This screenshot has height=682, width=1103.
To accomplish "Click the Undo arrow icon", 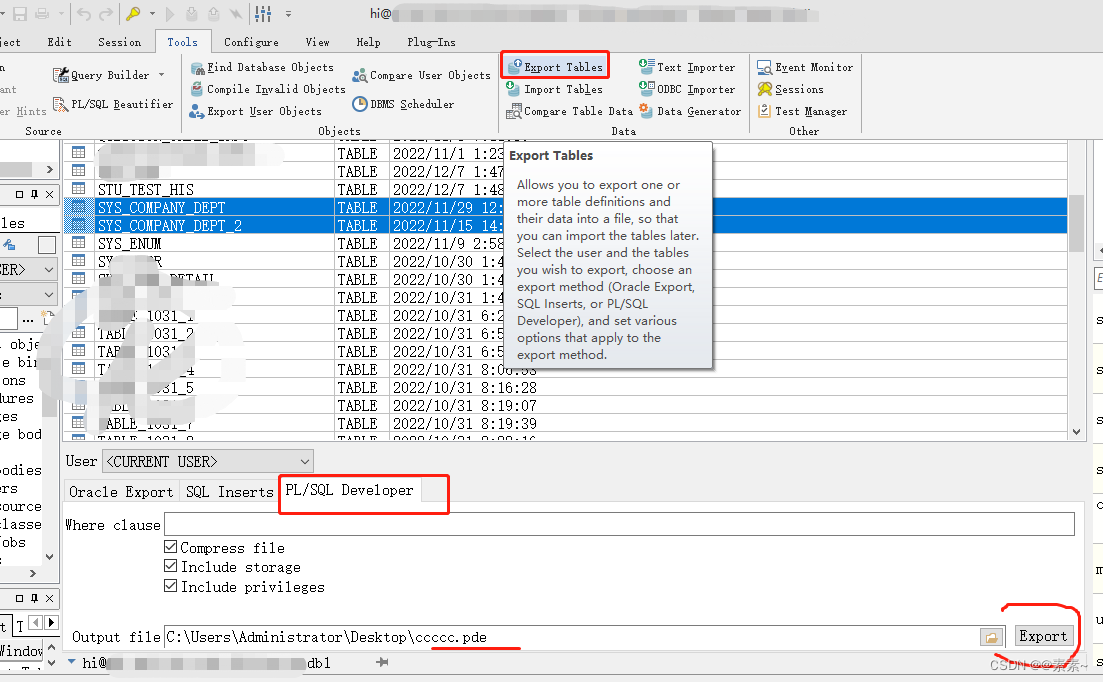I will (x=84, y=13).
